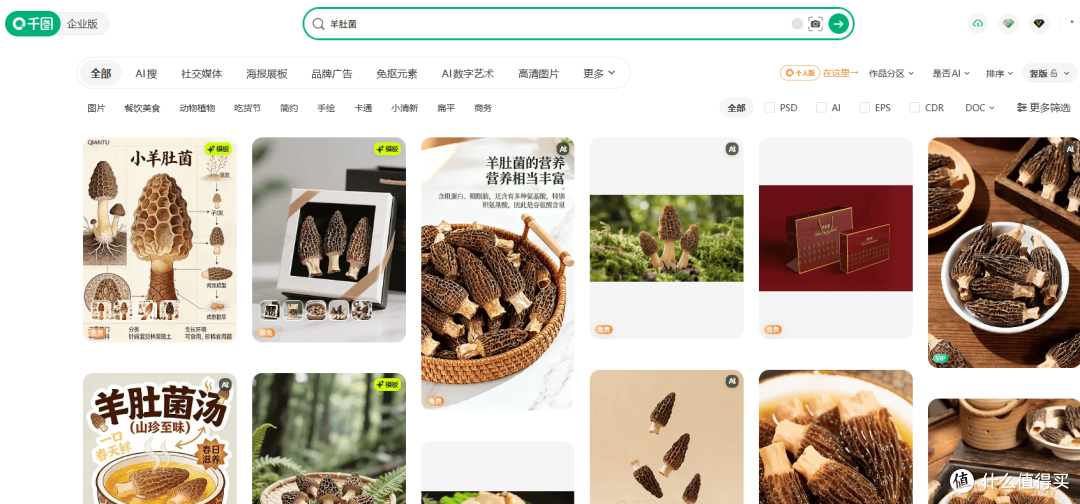Open the red gift bag packaging image
Viewport: 1080px width, 504px height.
[835, 238]
